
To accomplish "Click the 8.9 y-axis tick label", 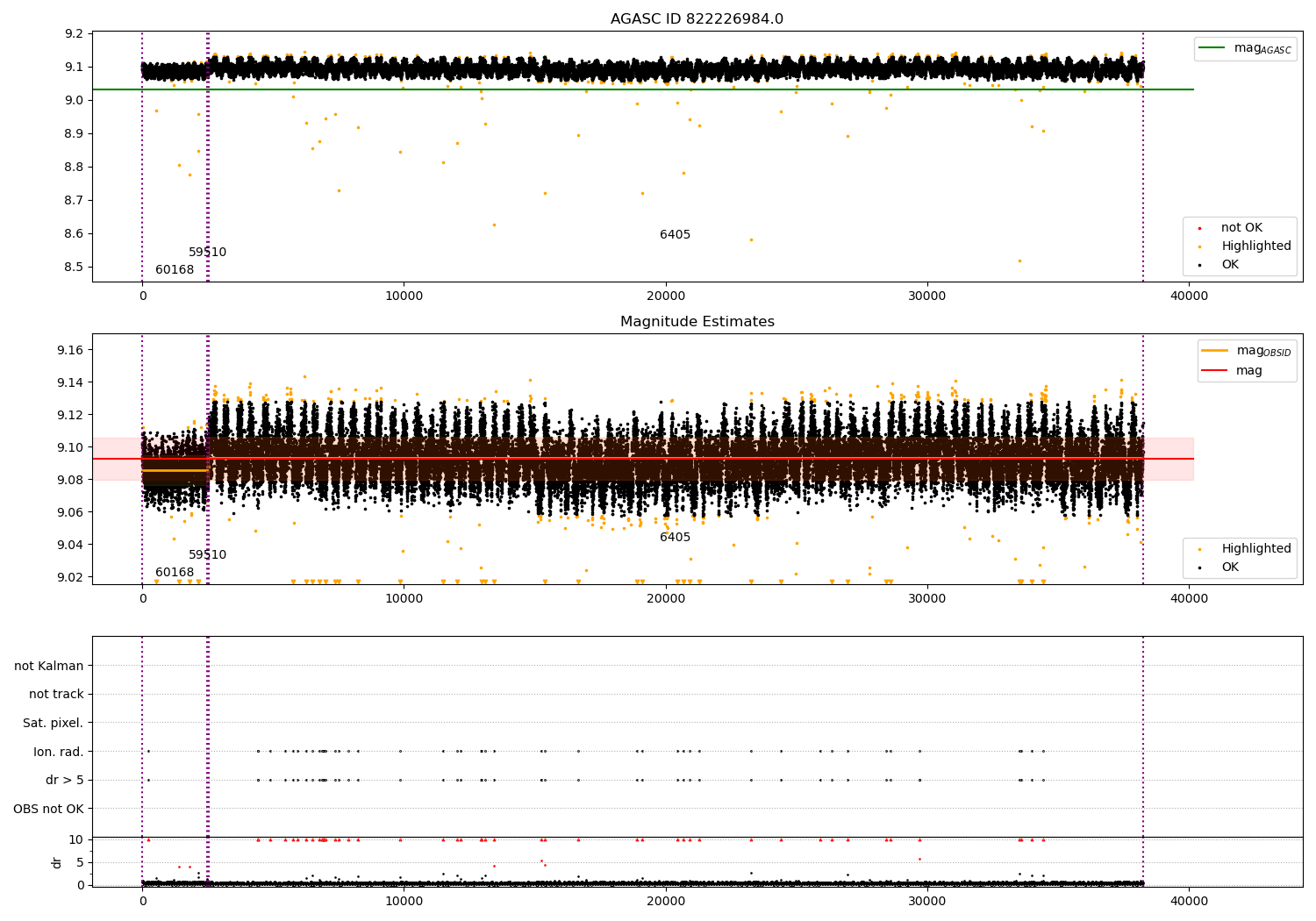I will pyautogui.click(x=75, y=134).
